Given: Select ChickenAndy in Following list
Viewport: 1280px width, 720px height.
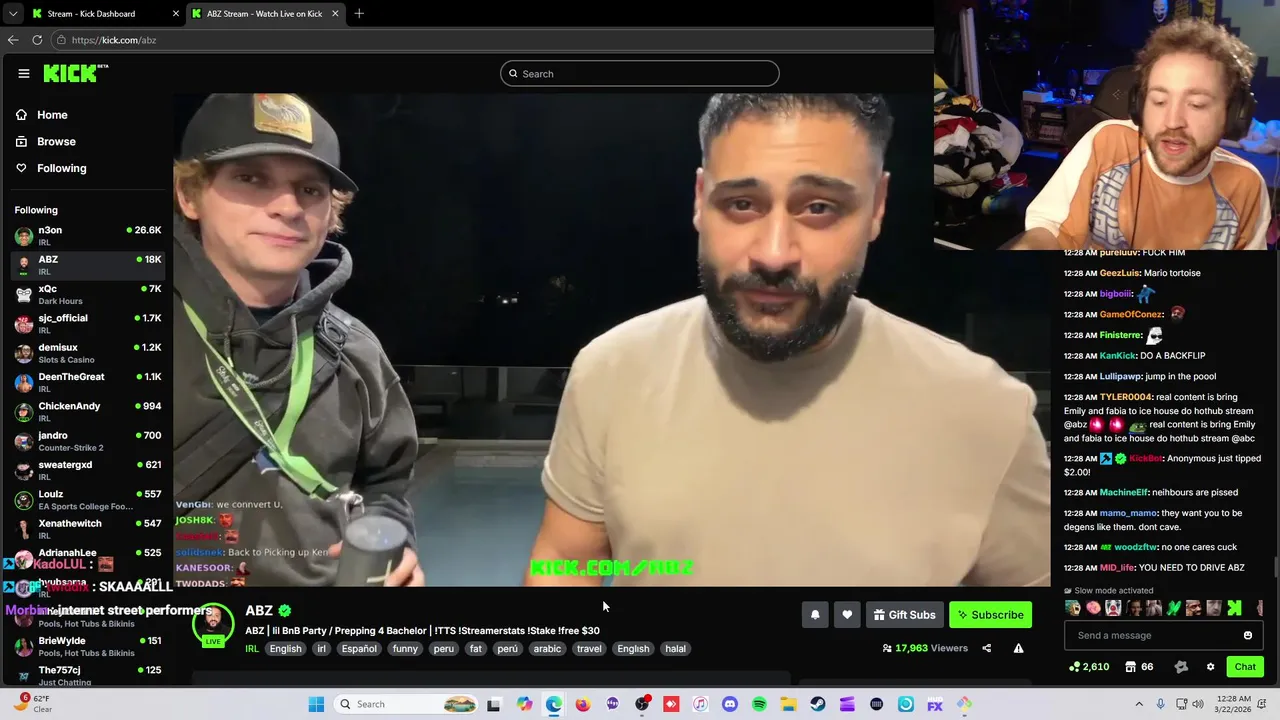Looking at the screenshot, I should pos(88,412).
